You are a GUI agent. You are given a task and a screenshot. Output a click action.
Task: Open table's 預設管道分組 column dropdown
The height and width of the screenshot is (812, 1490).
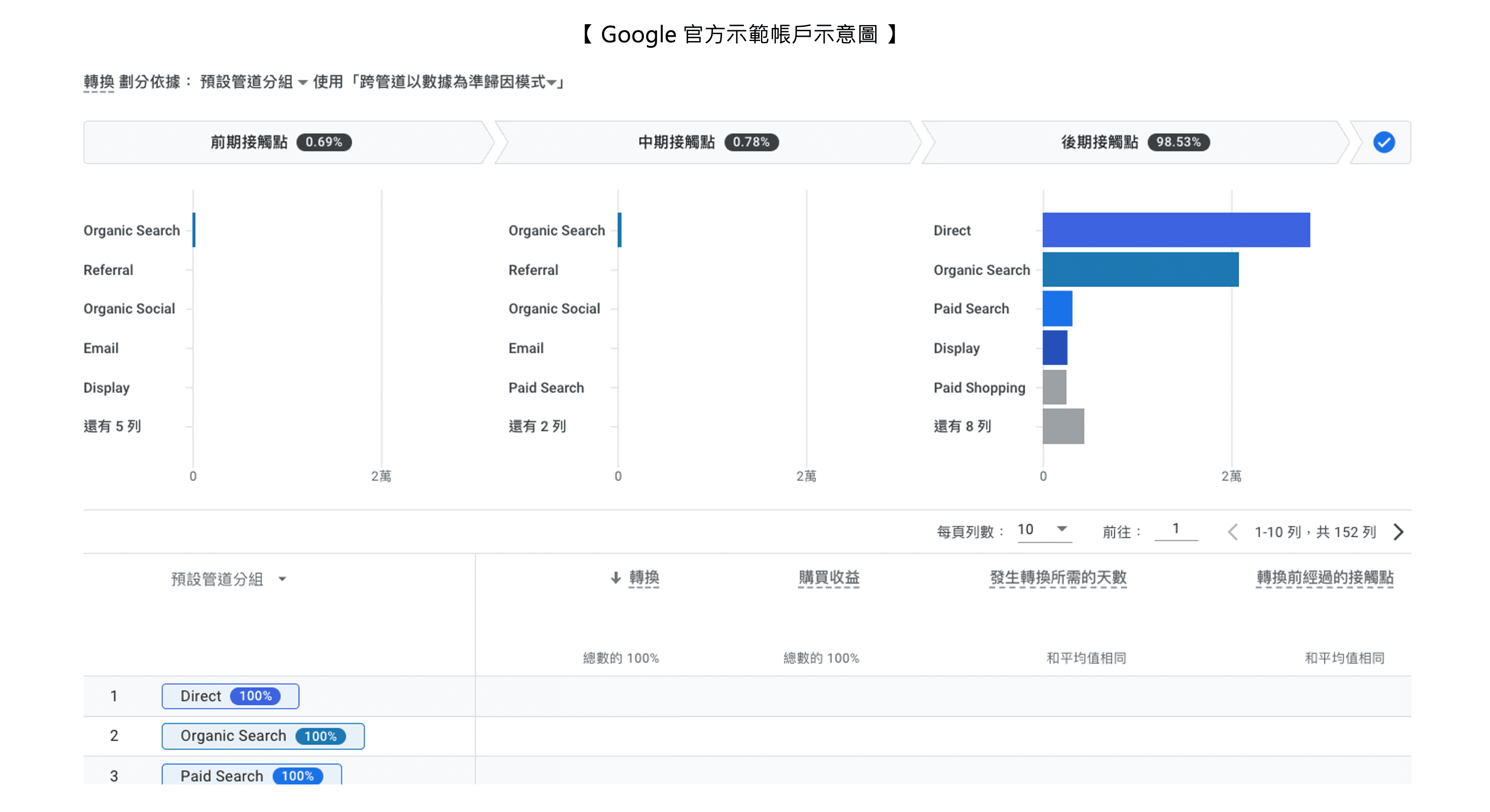coord(282,579)
